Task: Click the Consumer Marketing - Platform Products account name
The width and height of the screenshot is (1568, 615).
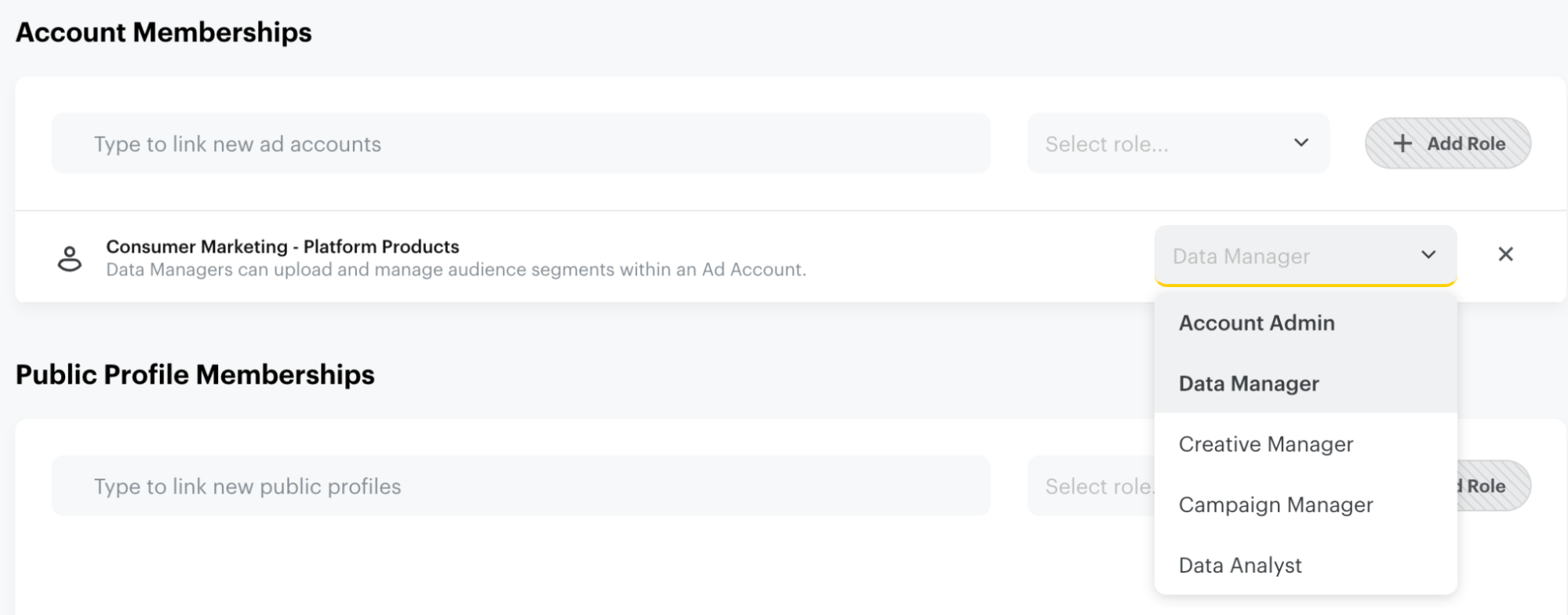Action: [282, 246]
